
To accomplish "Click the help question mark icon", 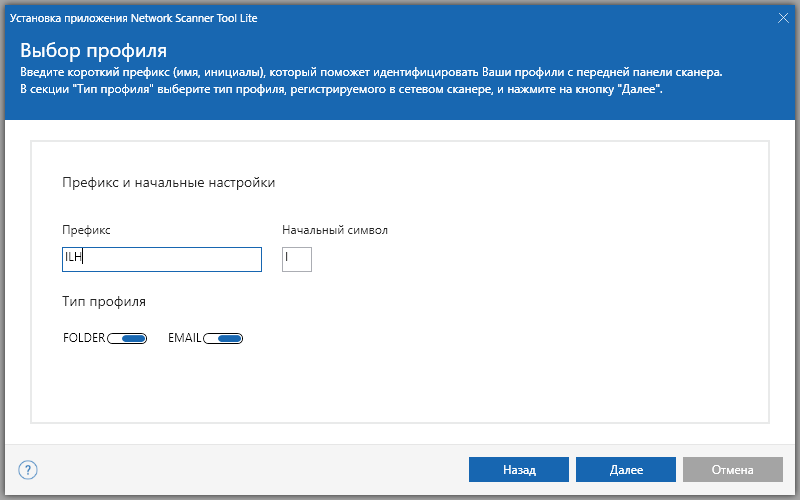I will 28,469.
